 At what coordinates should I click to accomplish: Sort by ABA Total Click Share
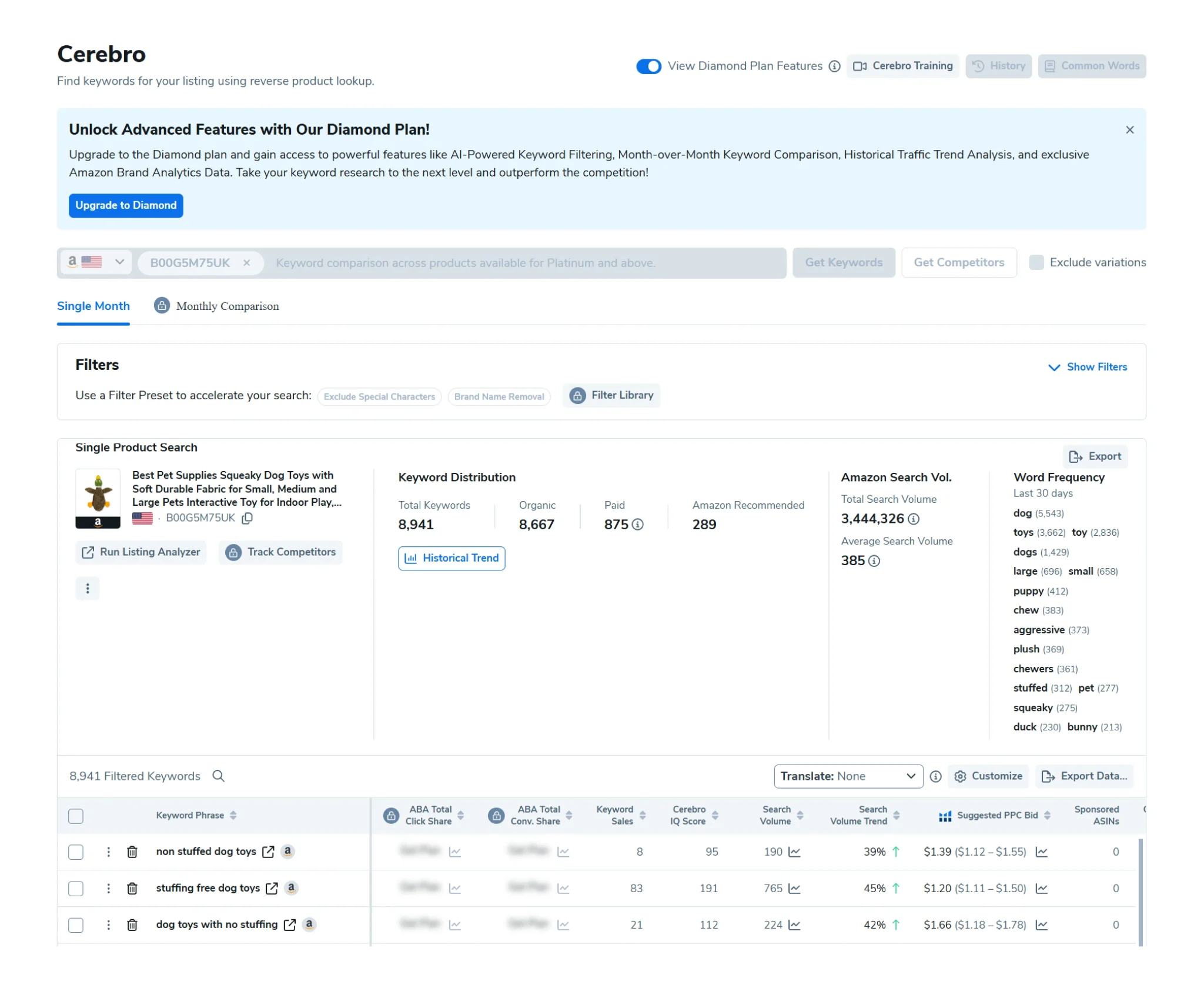(x=460, y=816)
